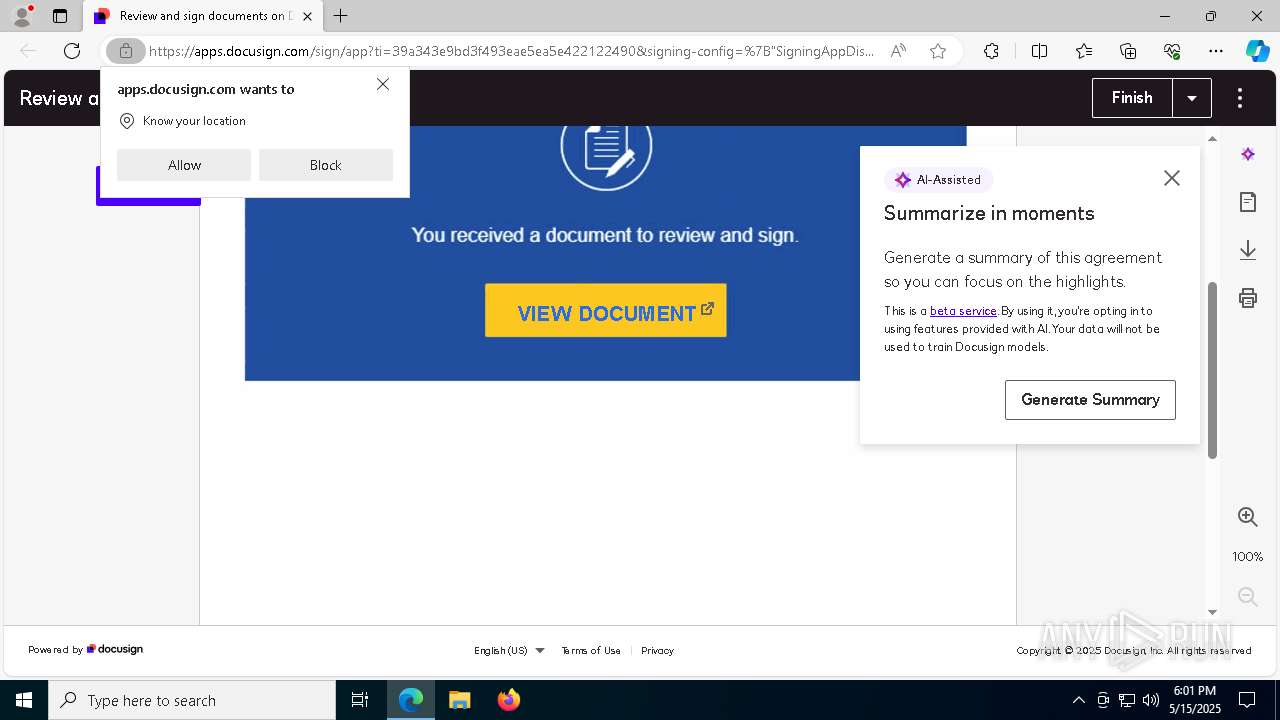The image size is (1280, 720).
Task: Open Collections icon in Edge toolbar
Action: point(1128,51)
